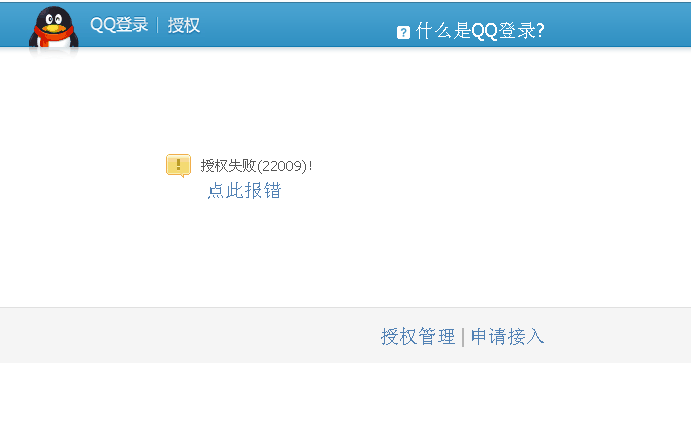Click the penguin's eyes on the logo

[54, 19]
